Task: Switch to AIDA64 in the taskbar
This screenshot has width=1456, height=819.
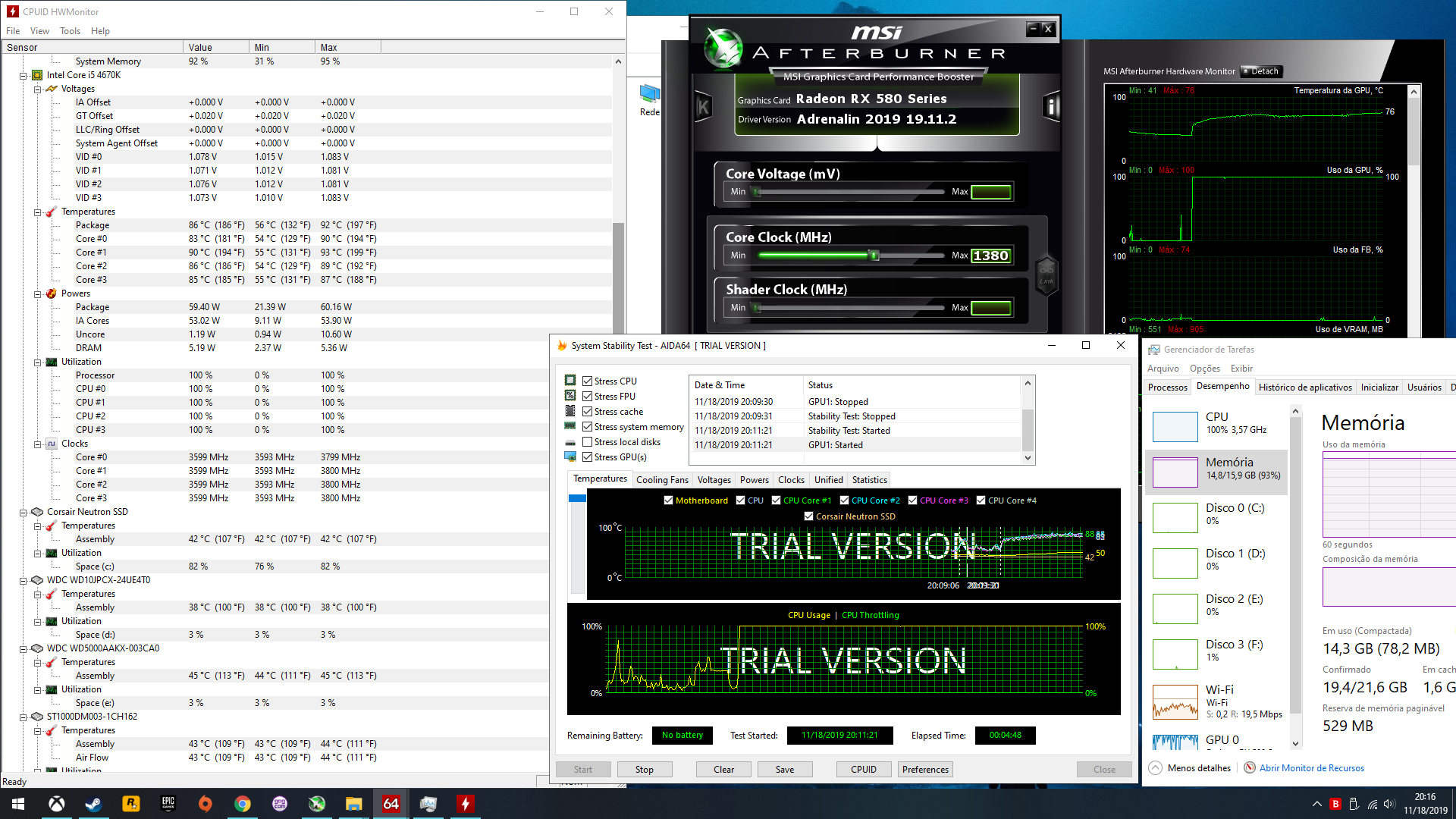Action: [391, 804]
